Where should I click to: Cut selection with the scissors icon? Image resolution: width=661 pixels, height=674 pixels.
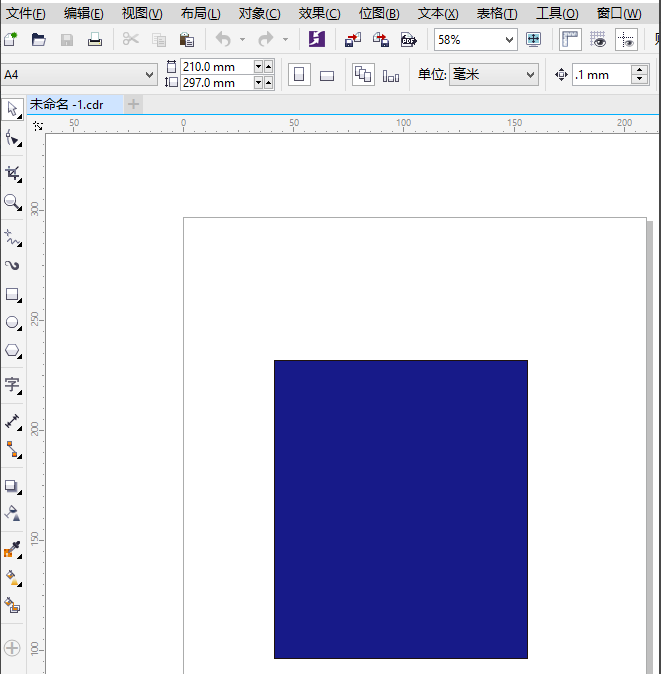[x=131, y=40]
